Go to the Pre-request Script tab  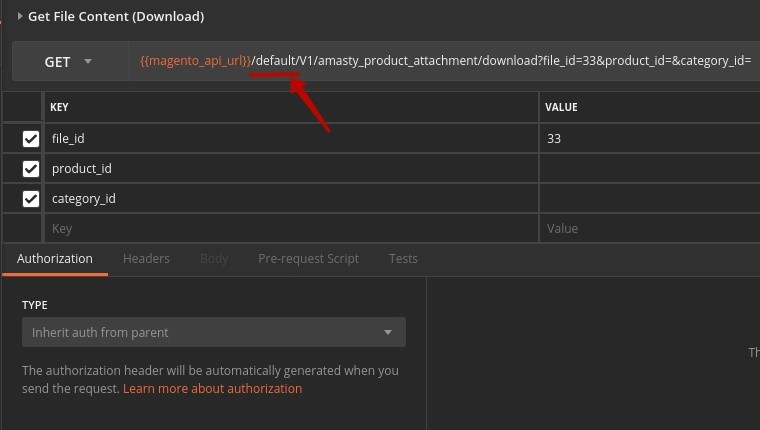click(308, 258)
